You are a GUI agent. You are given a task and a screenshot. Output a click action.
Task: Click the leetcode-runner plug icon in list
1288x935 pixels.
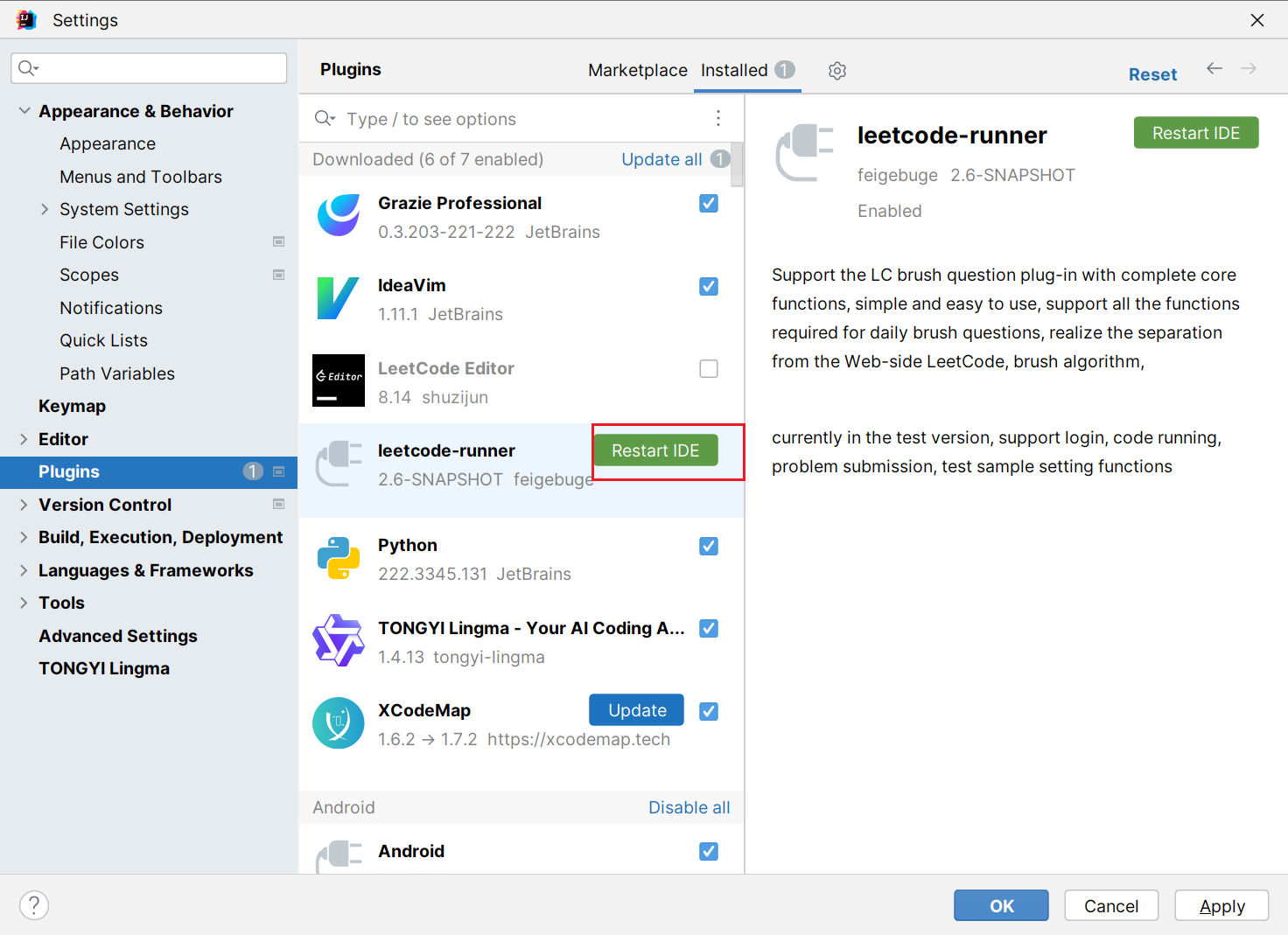(339, 464)
